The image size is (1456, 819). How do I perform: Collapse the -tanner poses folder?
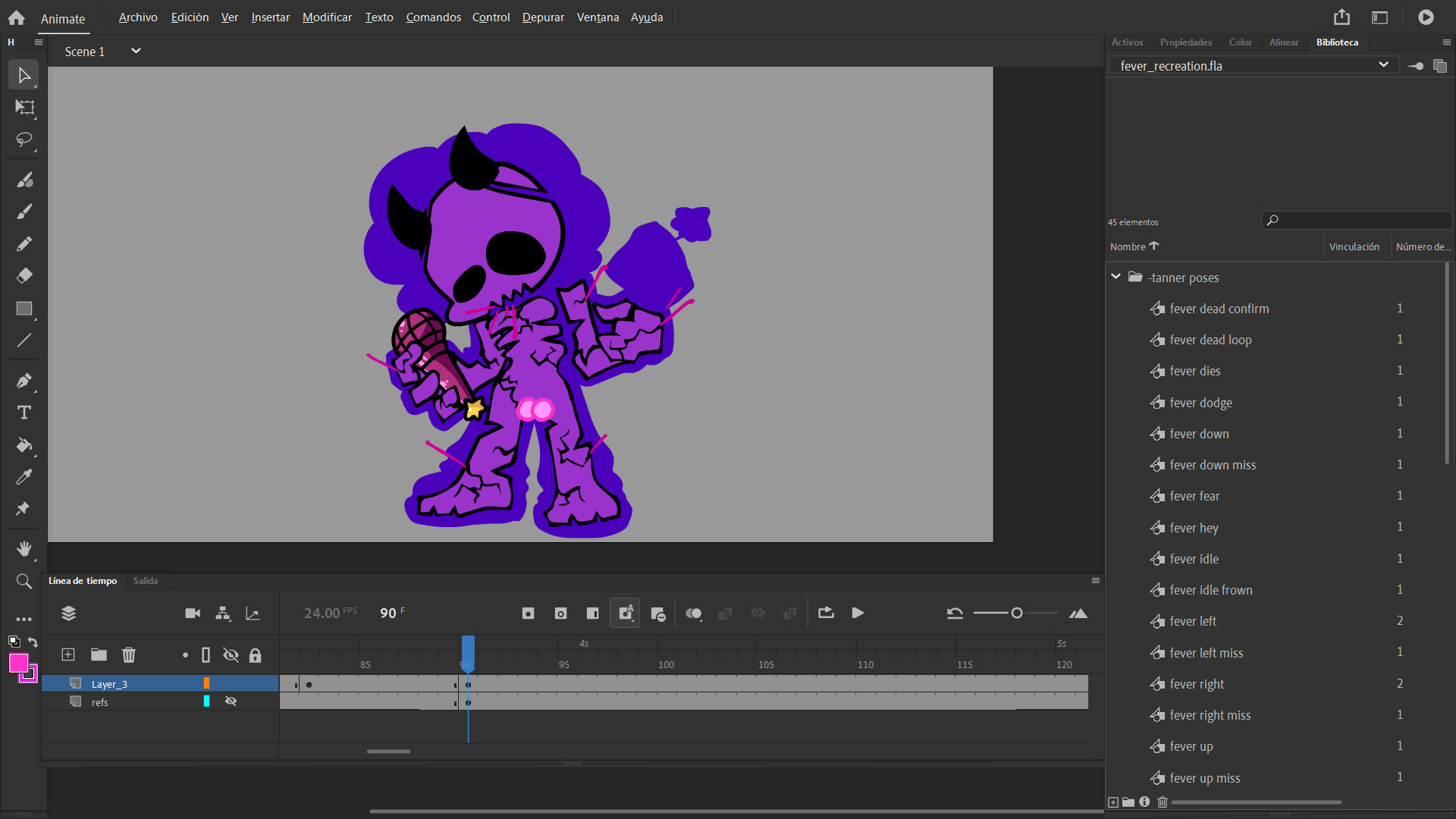[1116, 277]
